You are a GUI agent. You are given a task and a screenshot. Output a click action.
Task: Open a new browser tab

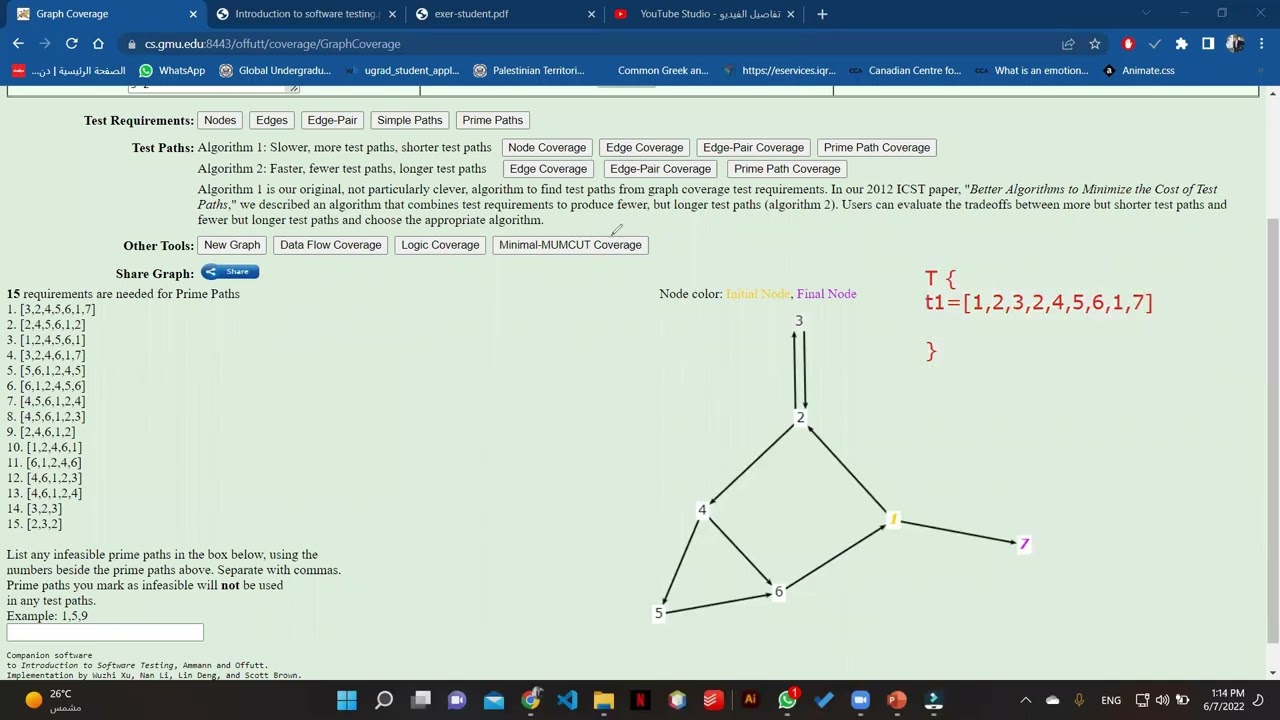[822, 14]
